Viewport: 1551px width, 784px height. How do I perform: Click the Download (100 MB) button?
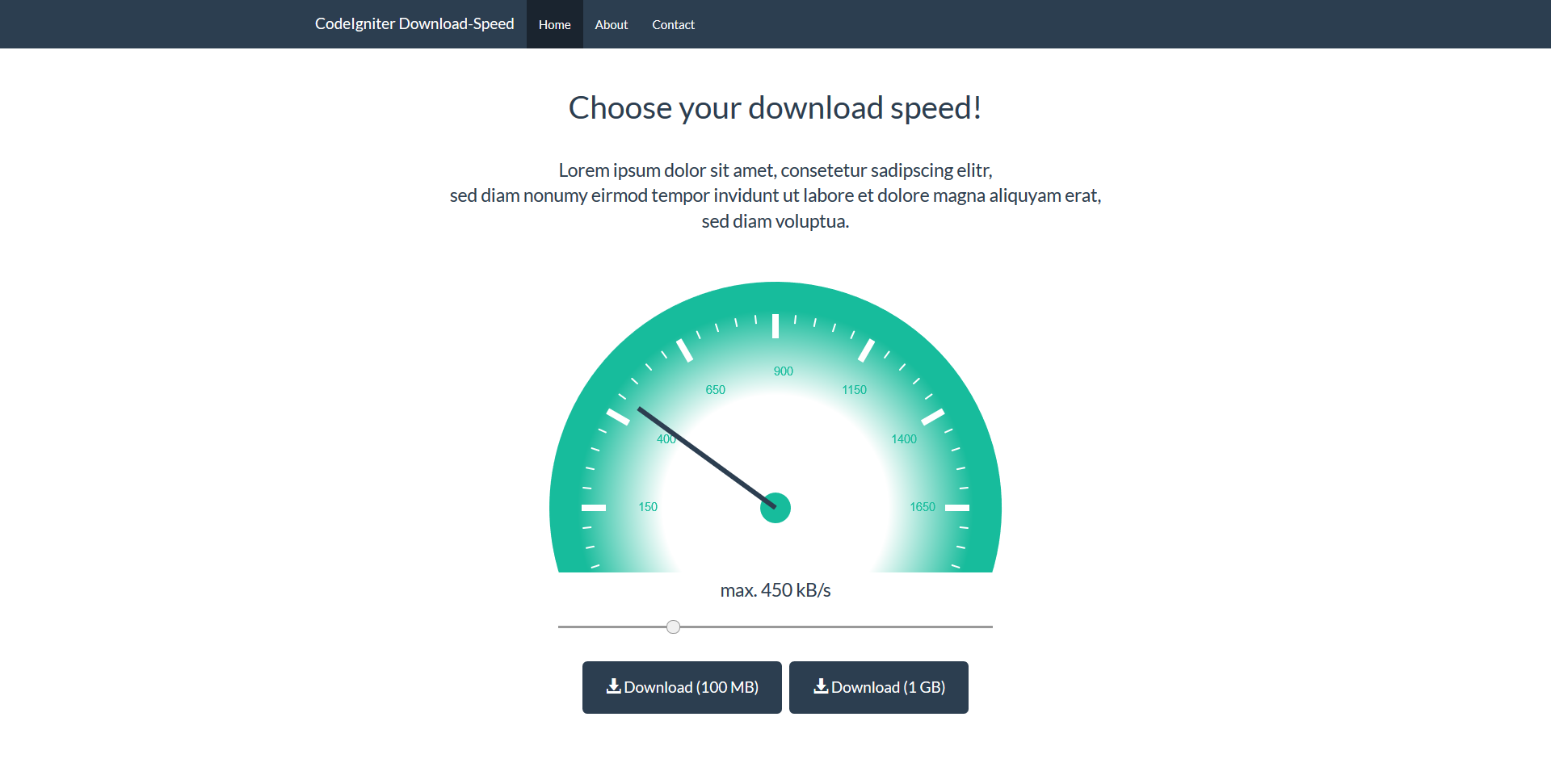[x=682, y=687]
